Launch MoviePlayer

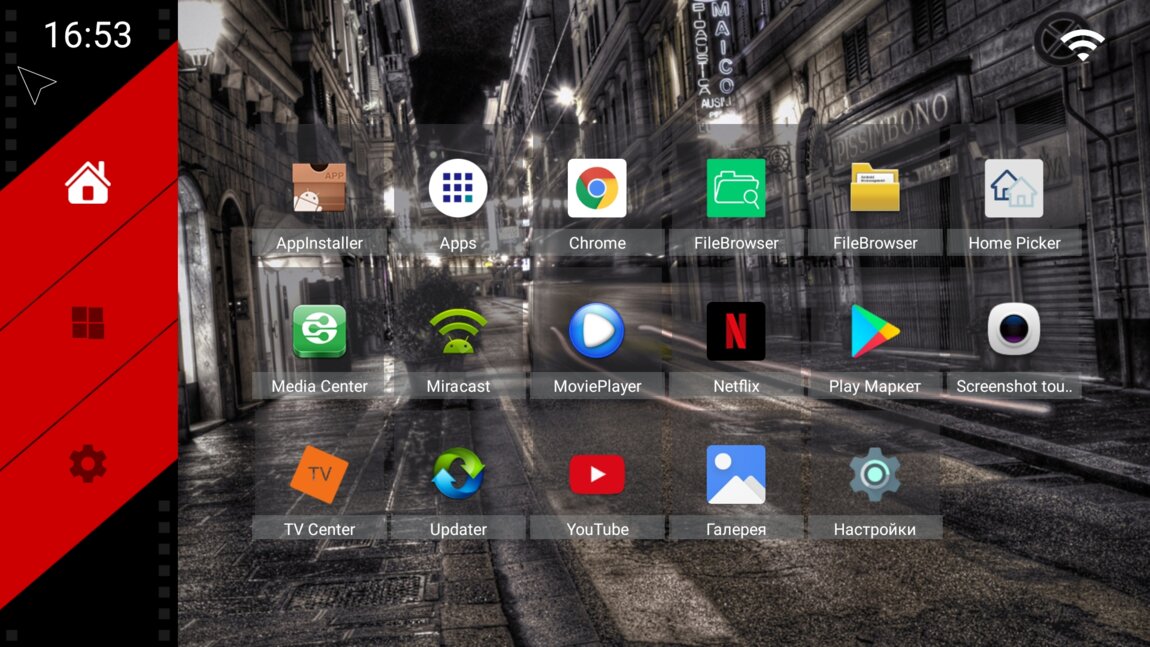597,332
